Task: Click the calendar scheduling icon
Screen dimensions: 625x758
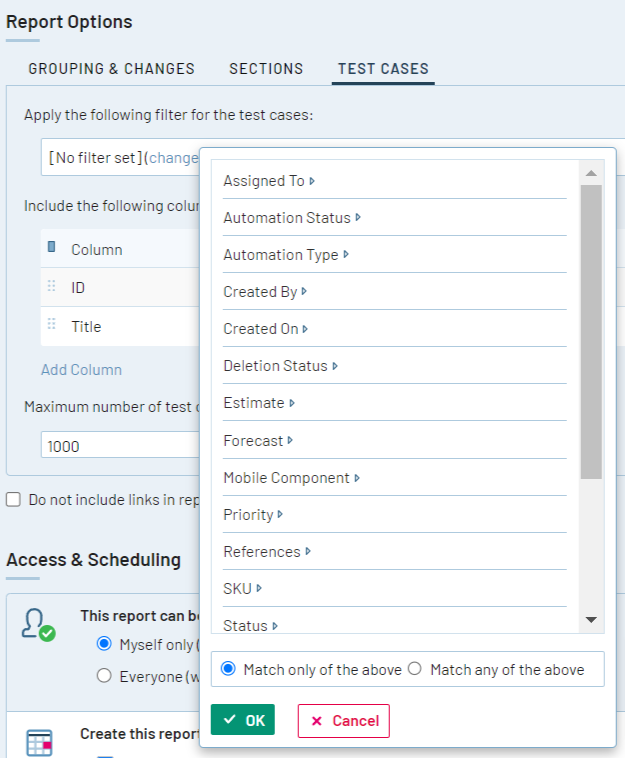Action: pyautogui.click(x=39, y=744)
